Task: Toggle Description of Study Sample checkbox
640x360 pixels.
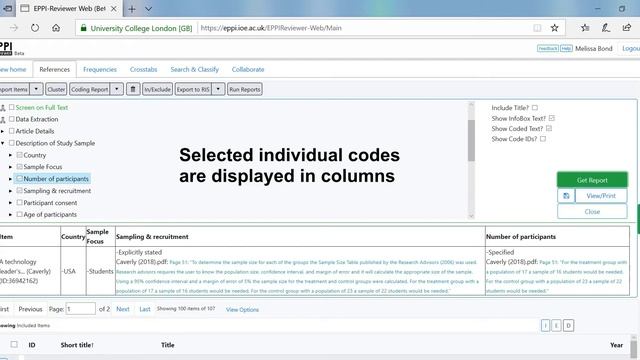Action: 12,143
